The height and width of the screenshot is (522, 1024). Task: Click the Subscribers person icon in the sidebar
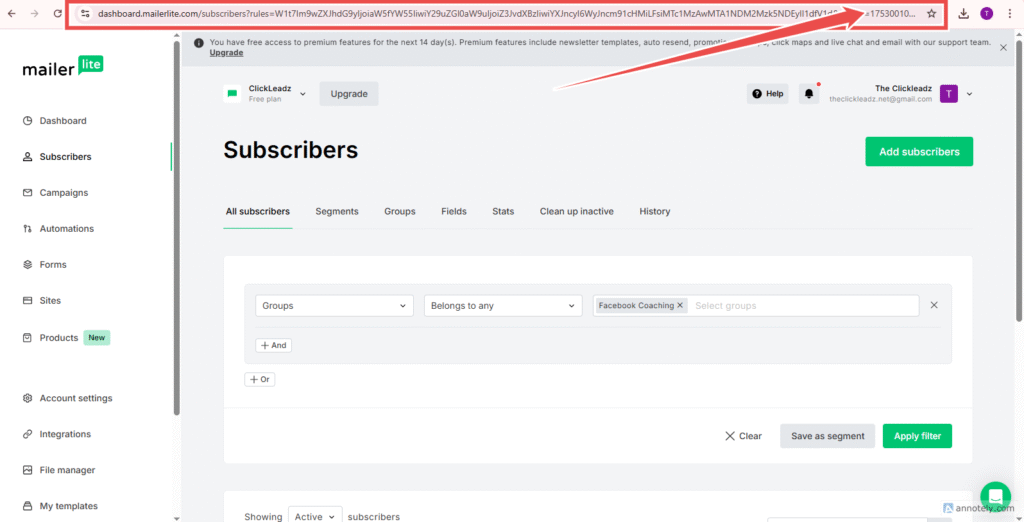27,157
